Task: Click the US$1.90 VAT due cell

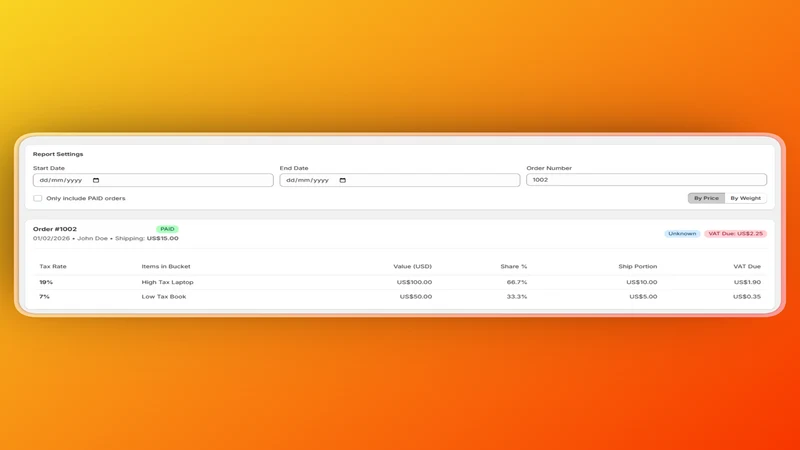Action: click(x=747, y=282)
